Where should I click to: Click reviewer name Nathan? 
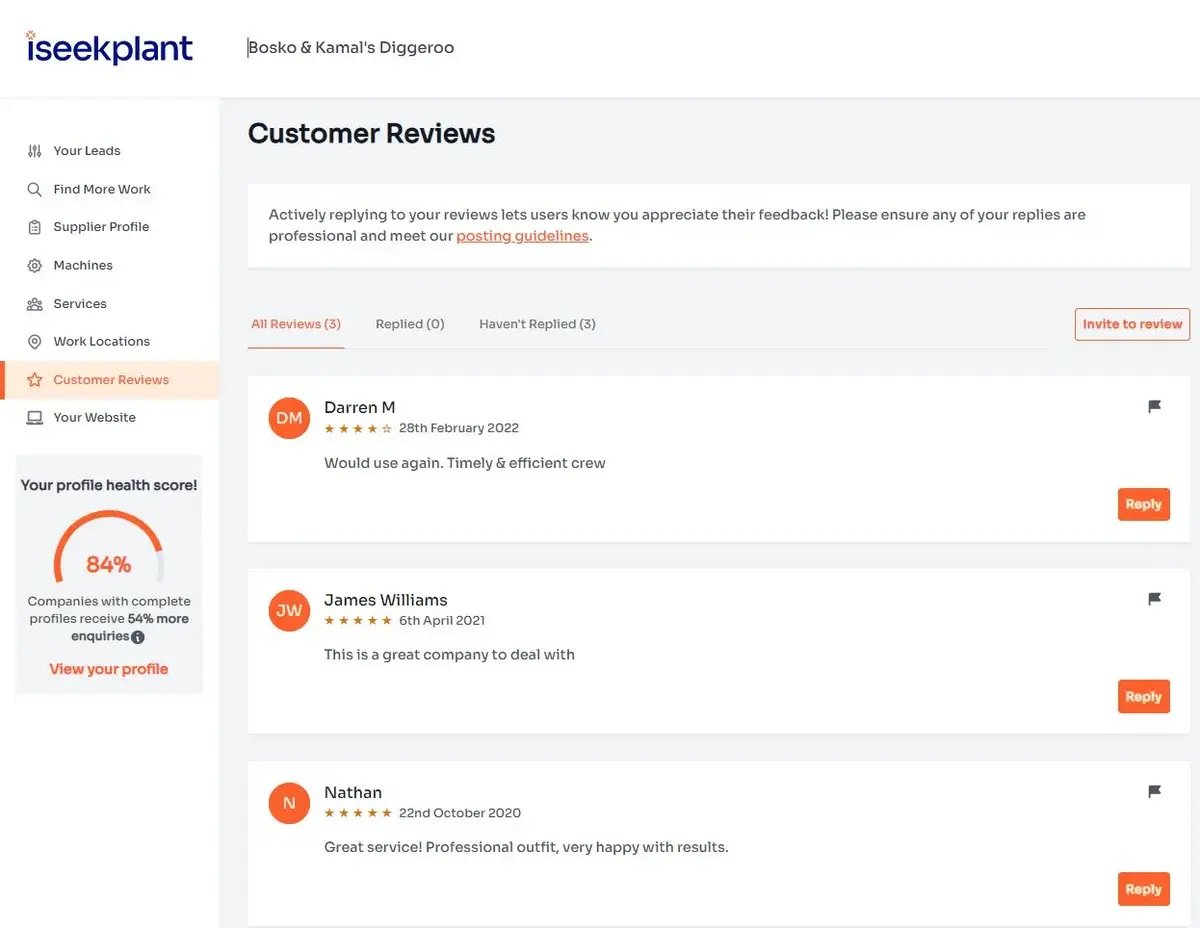pyautogui.click(x=353, y=792)
